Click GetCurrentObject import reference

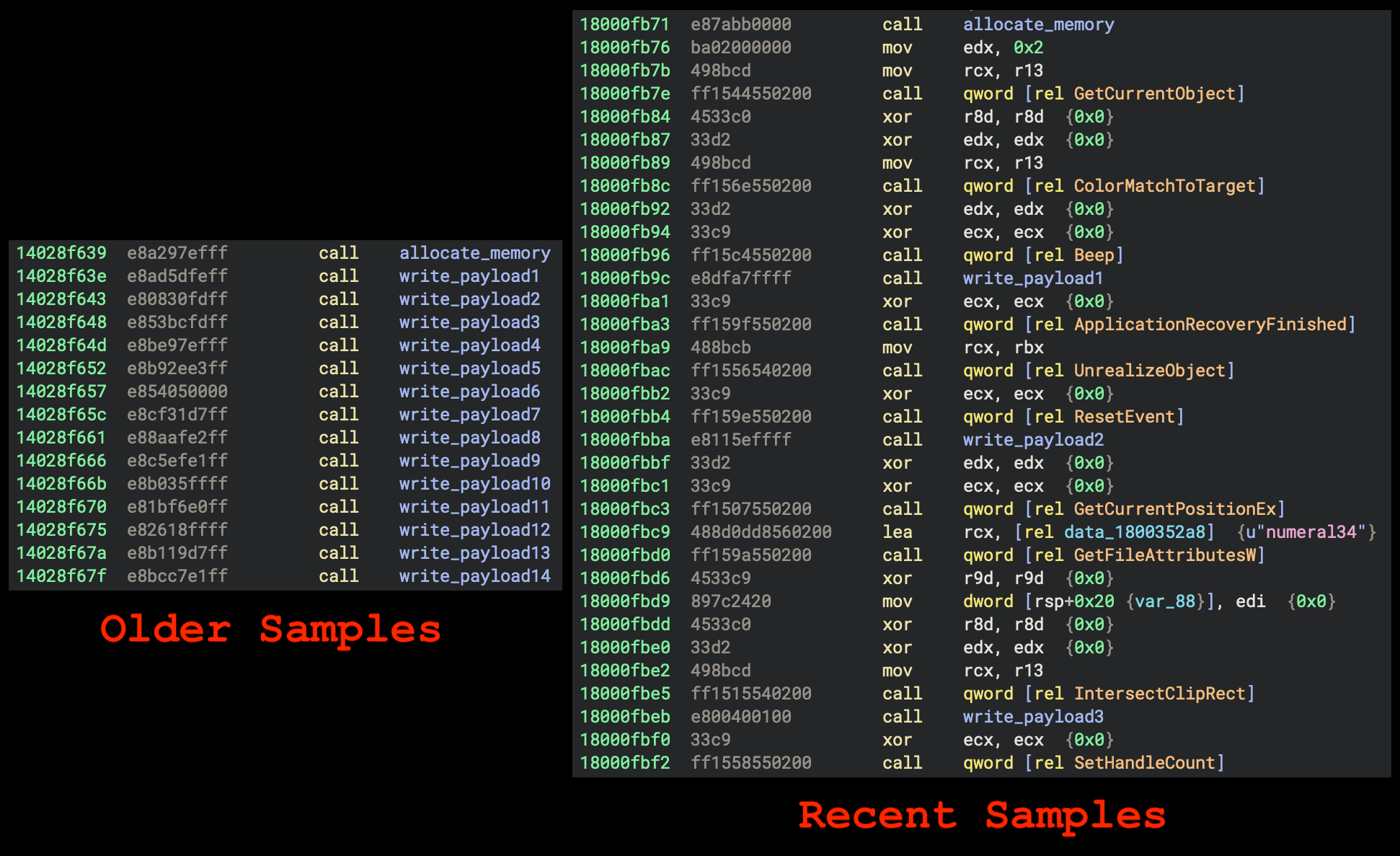[1154, 94]
